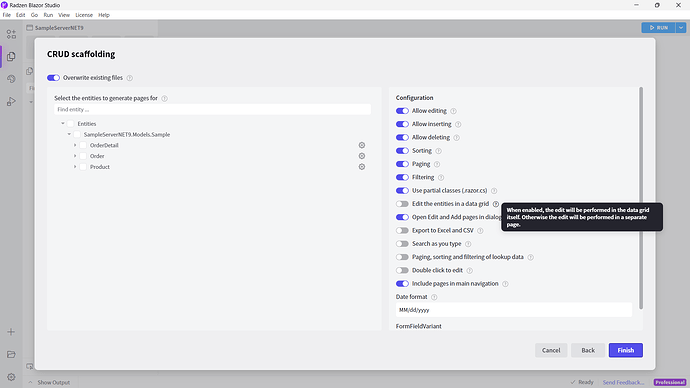Click help icon beside Overwrite existing files
This screenshot has width=690, height=388.
[x=130, y=78]
